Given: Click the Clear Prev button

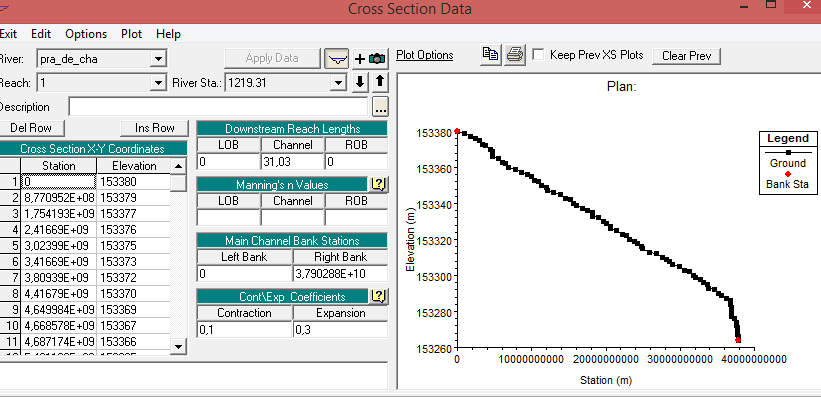Looking at the screenshot, I should [686, 56].
